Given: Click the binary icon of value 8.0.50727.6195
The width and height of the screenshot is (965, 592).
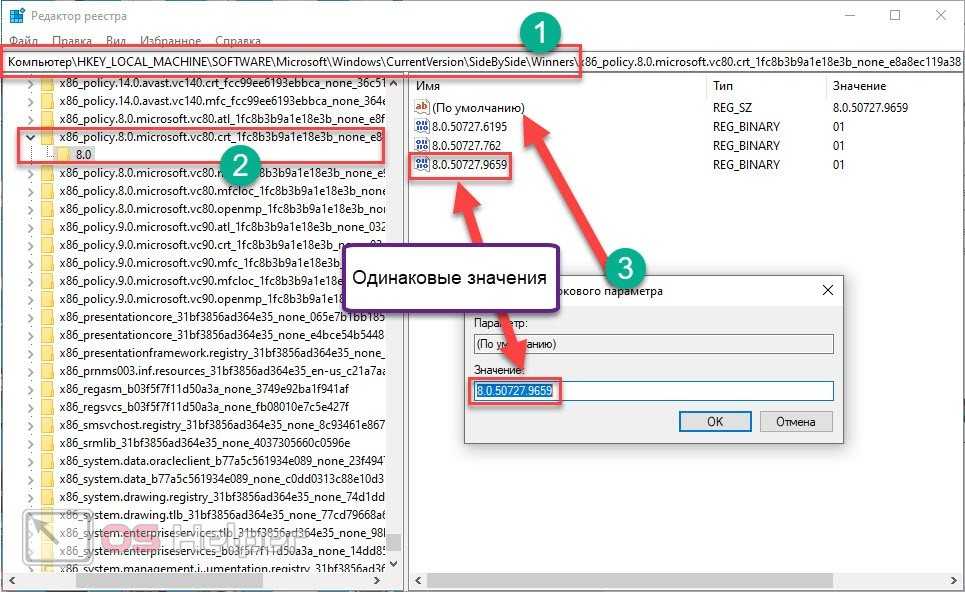Looking at the screenshot, I should coord(421,126).
